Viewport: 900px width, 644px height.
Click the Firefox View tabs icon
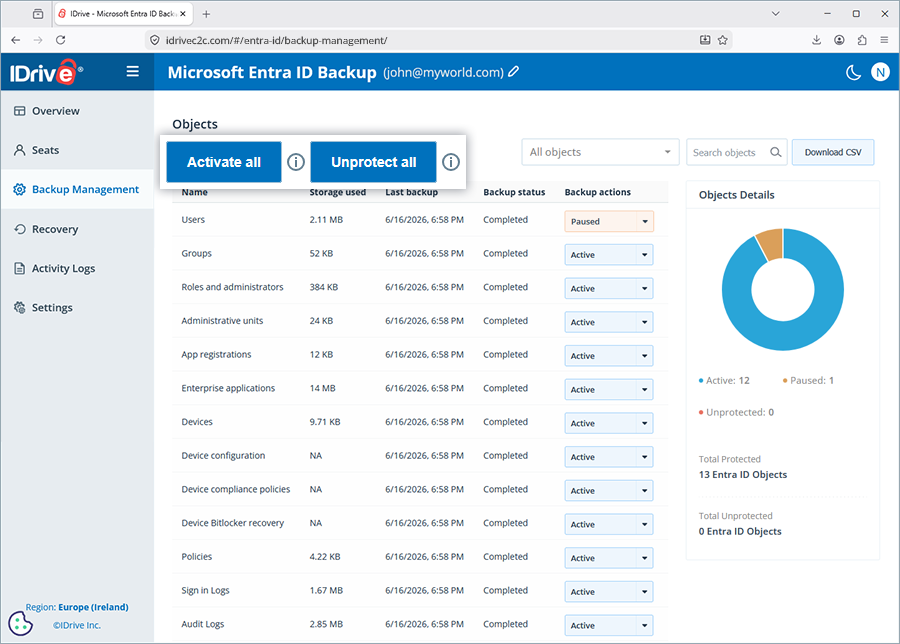coord(38,14)
